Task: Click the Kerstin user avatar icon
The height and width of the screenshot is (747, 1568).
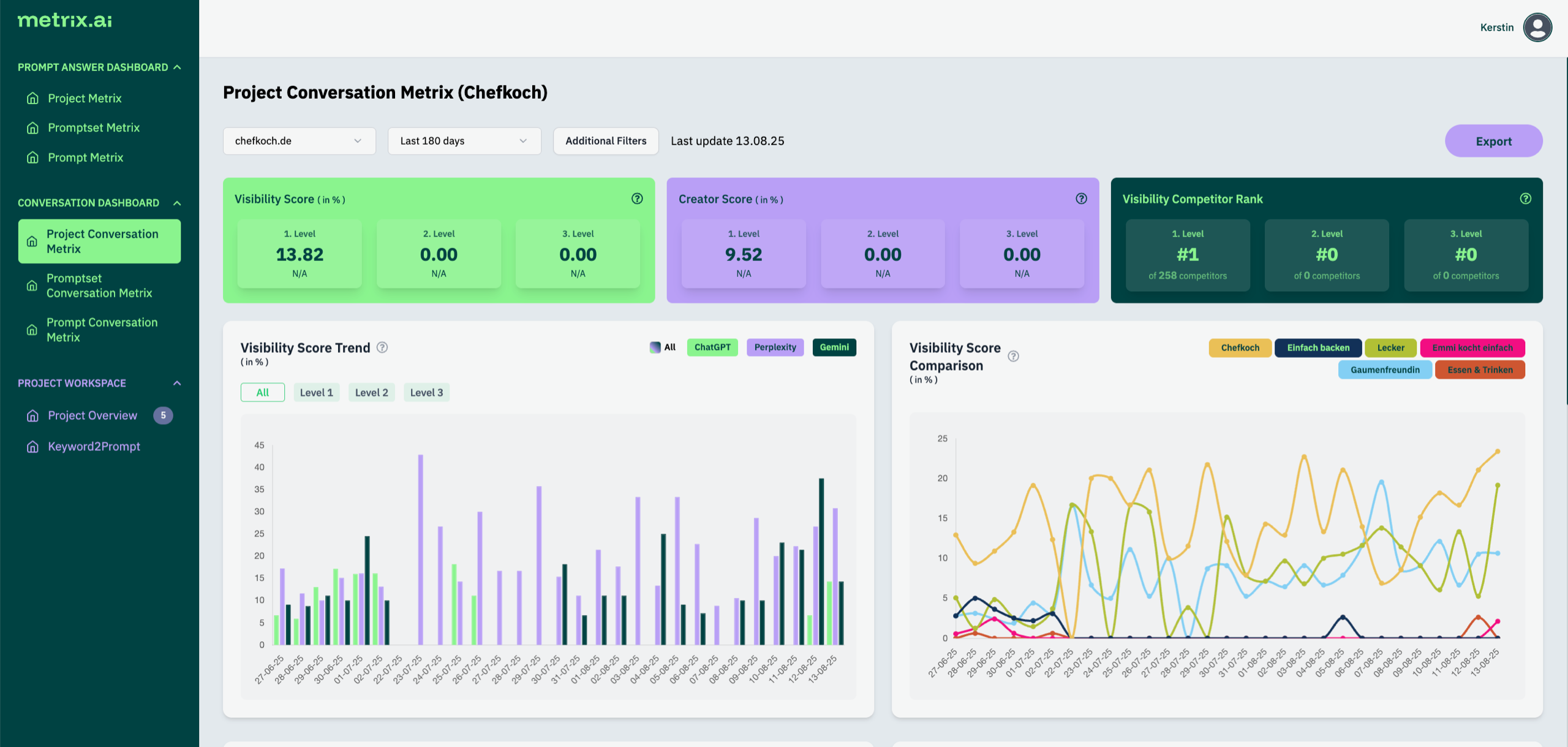Action: pos(1537,28)
